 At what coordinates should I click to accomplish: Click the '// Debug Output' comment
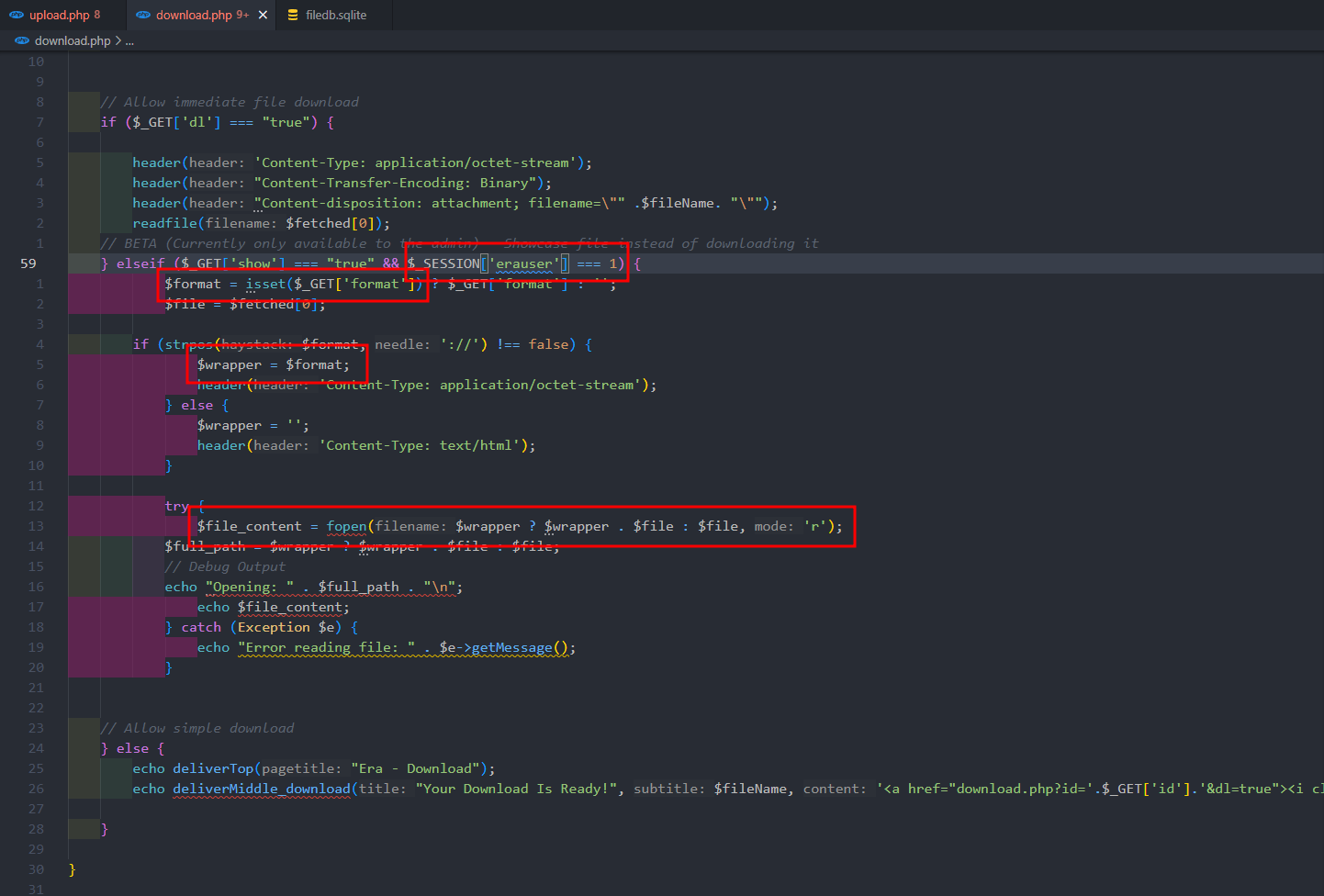click(x=225, y=566)
